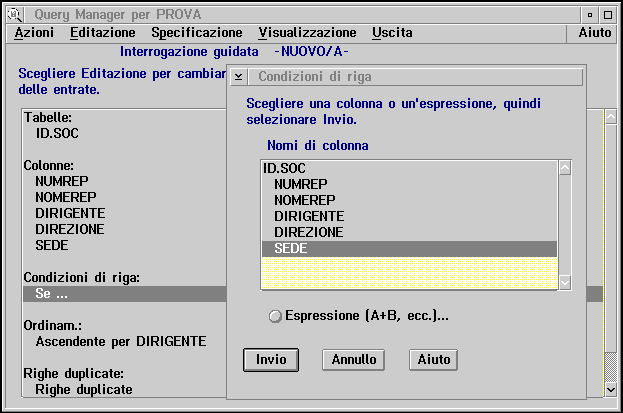
Task: Click the main window scroll down arrow
Action: tap(611, 387)
